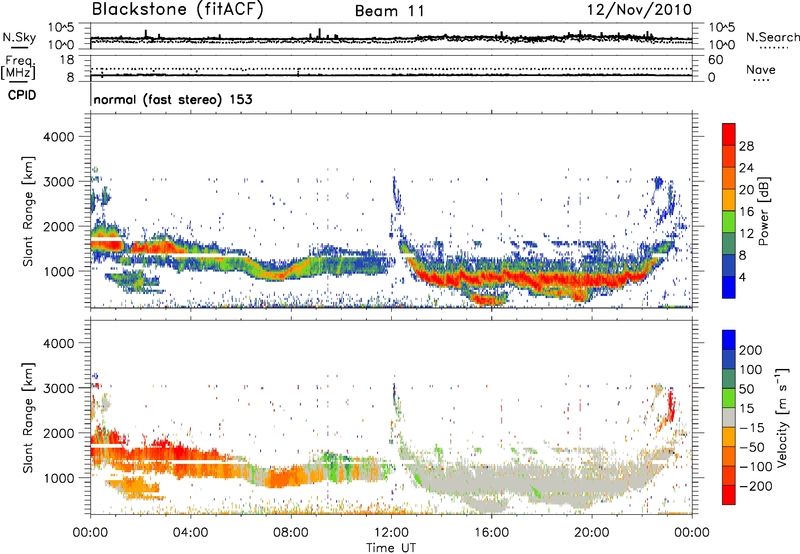Click the 'Velocity [m s-1]' colorbar label
800x554 pixels.
782,417
